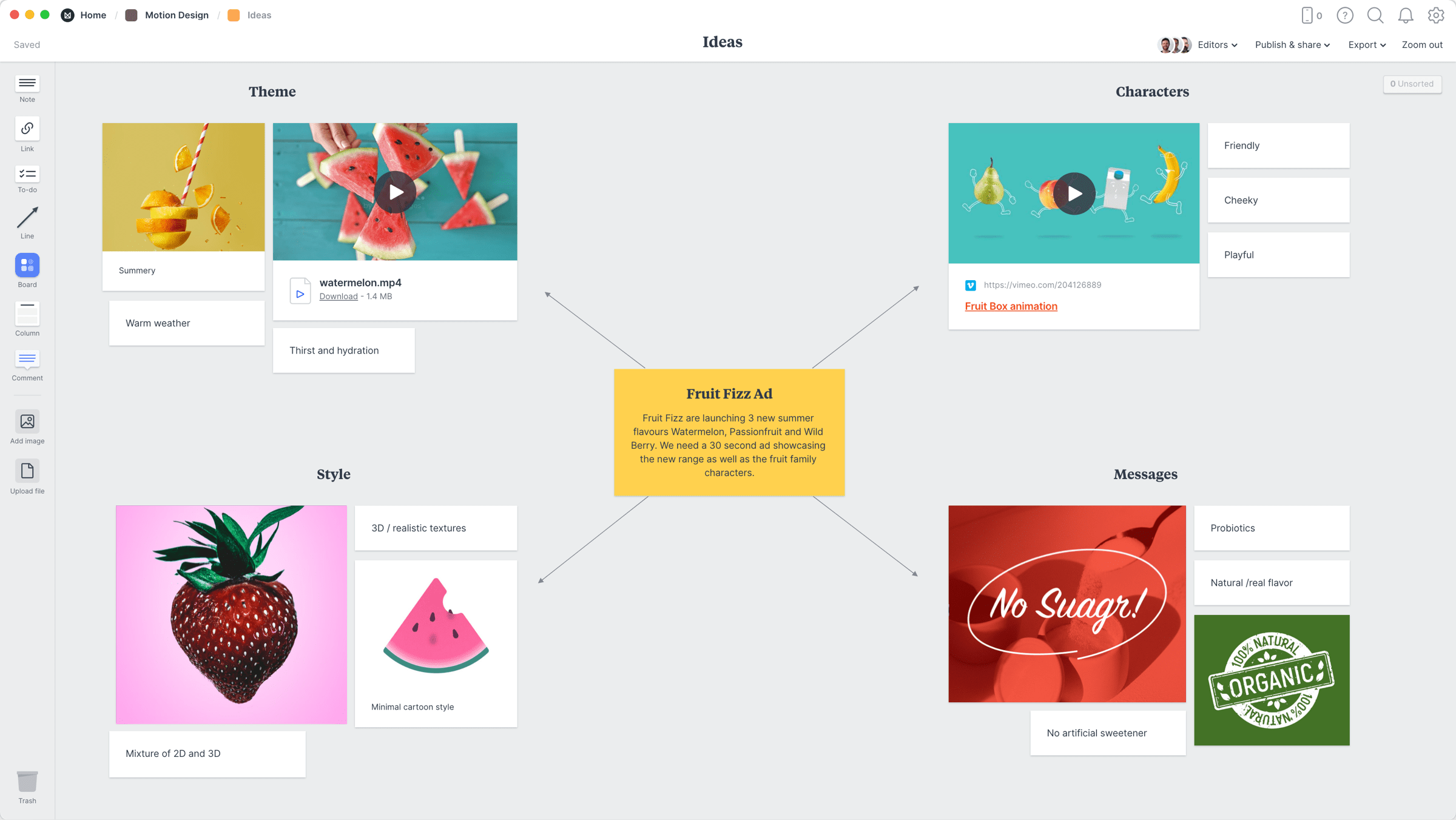Image resolution: width=1456 pixels, height=820 pixels.
Task: Select the Natural /real flavor note
Action: pyautogui.click(x=1272, y=583)
